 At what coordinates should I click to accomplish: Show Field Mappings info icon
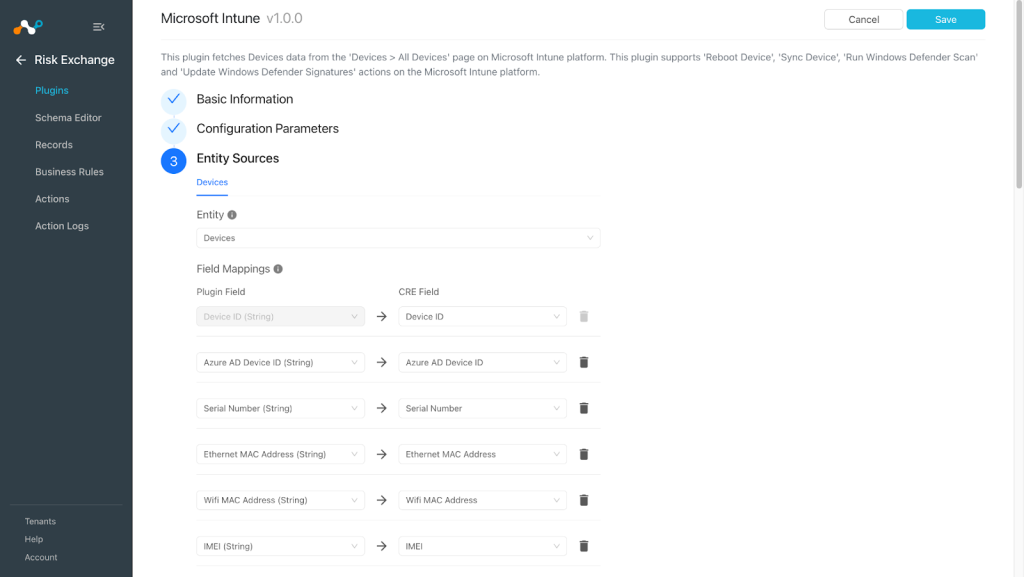point(278,269)
